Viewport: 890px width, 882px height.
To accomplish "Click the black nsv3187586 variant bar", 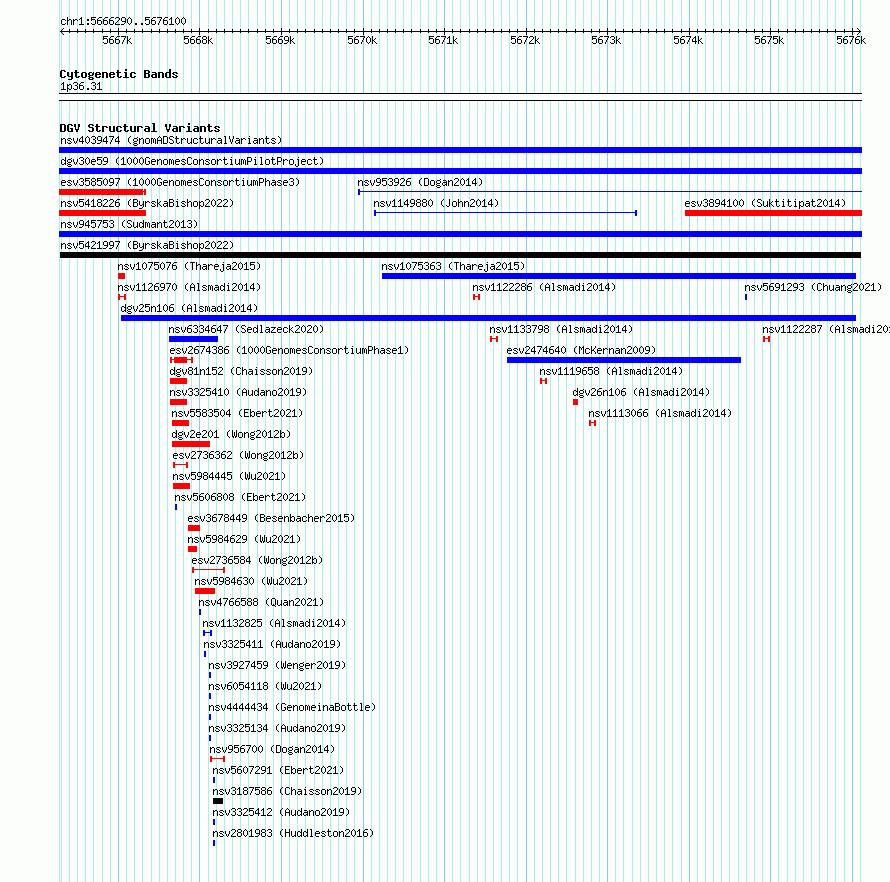I will tap(218, 801).
